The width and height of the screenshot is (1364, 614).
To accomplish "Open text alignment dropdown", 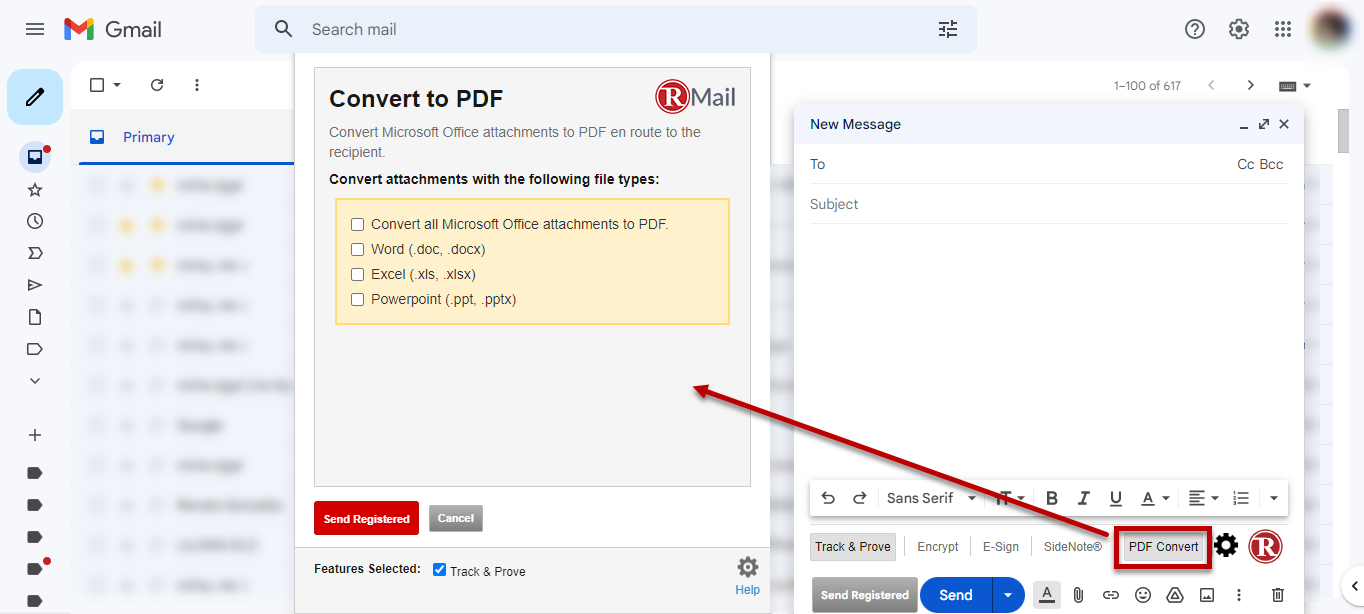I will 1203,498.
